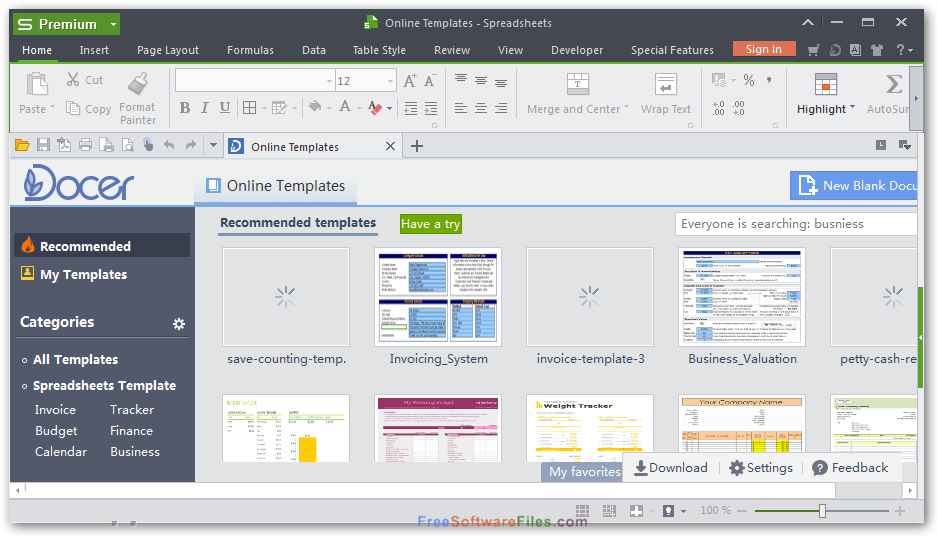This screenshot has width=938, height=537.
Task: Open the Developer tab
Action: pos(577,50)
